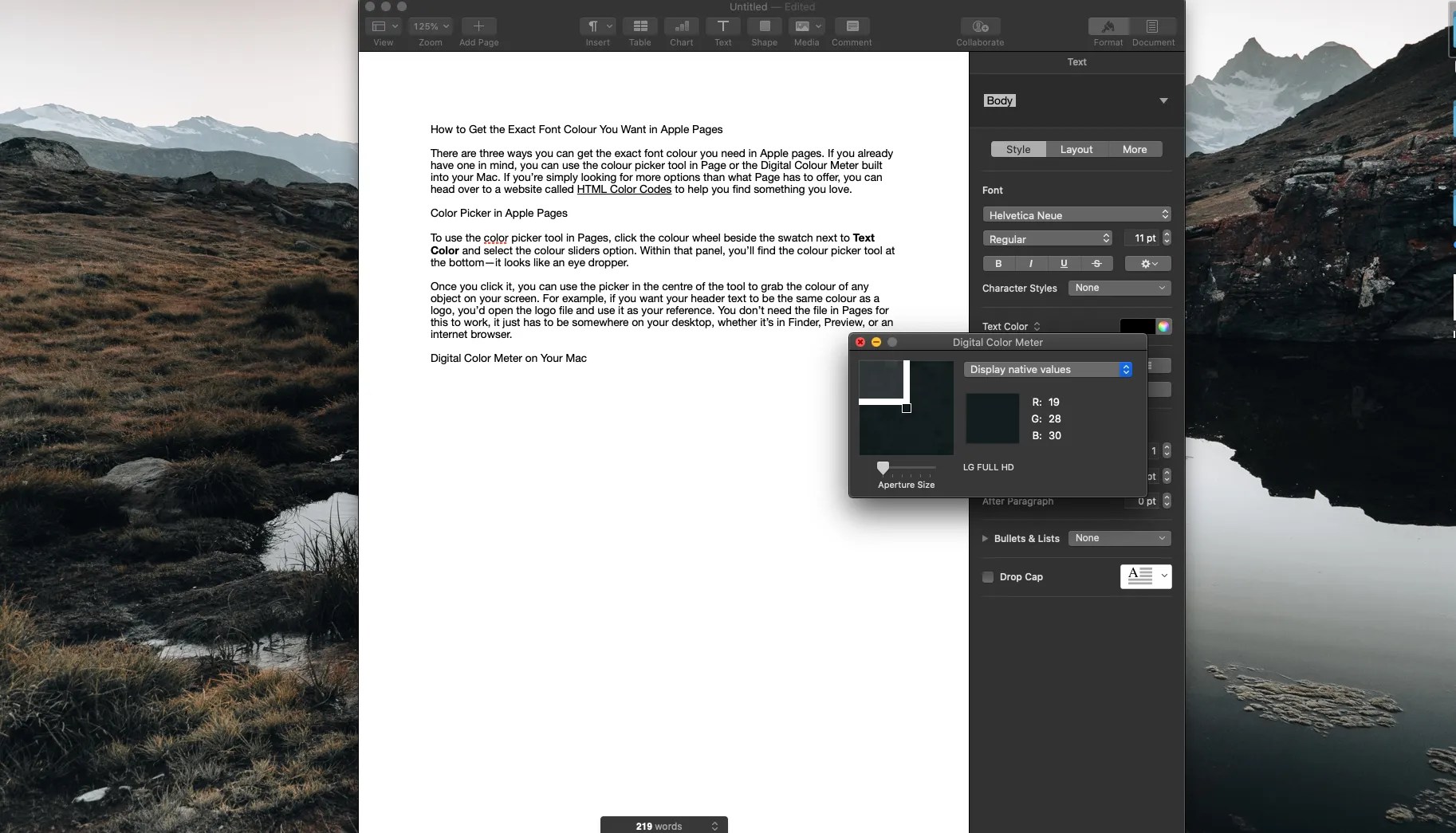Follow the HTML Color Codes link
This screenshot has width=1456, height=833.
click(x=624, y=190)
